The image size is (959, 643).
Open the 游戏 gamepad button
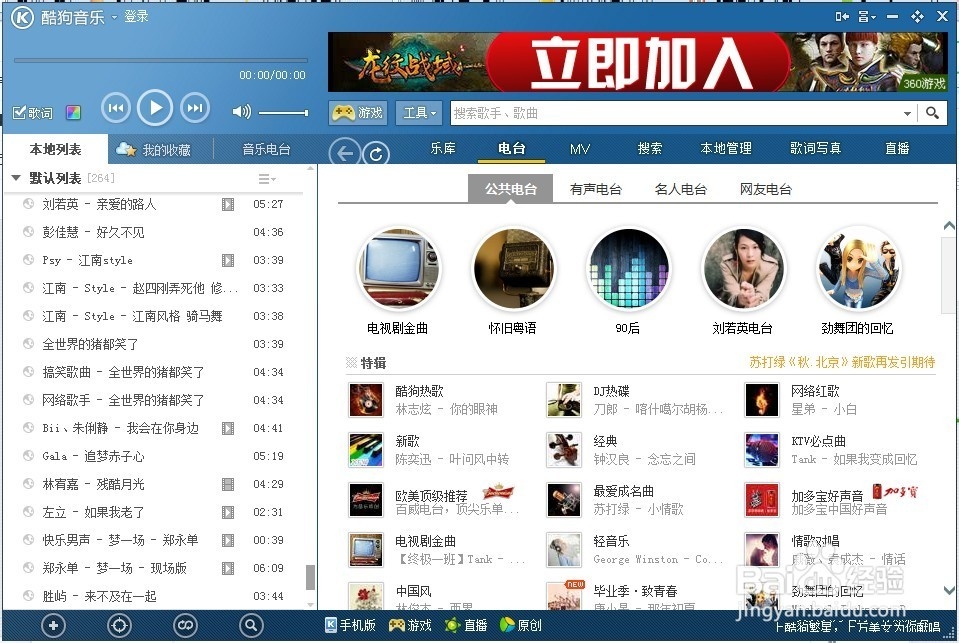pos(358,113)
